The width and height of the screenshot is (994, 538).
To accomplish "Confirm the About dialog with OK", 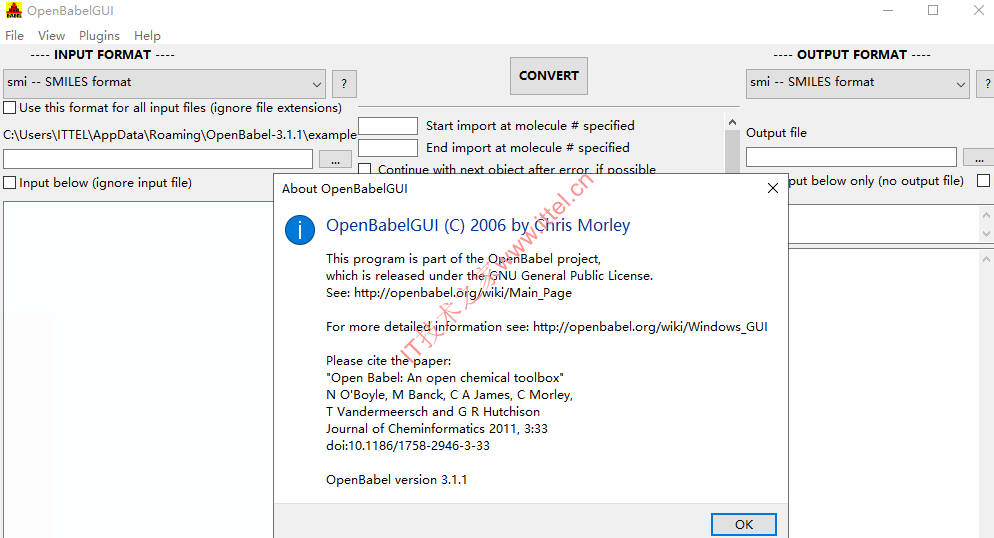I will (x=744, y=524).
